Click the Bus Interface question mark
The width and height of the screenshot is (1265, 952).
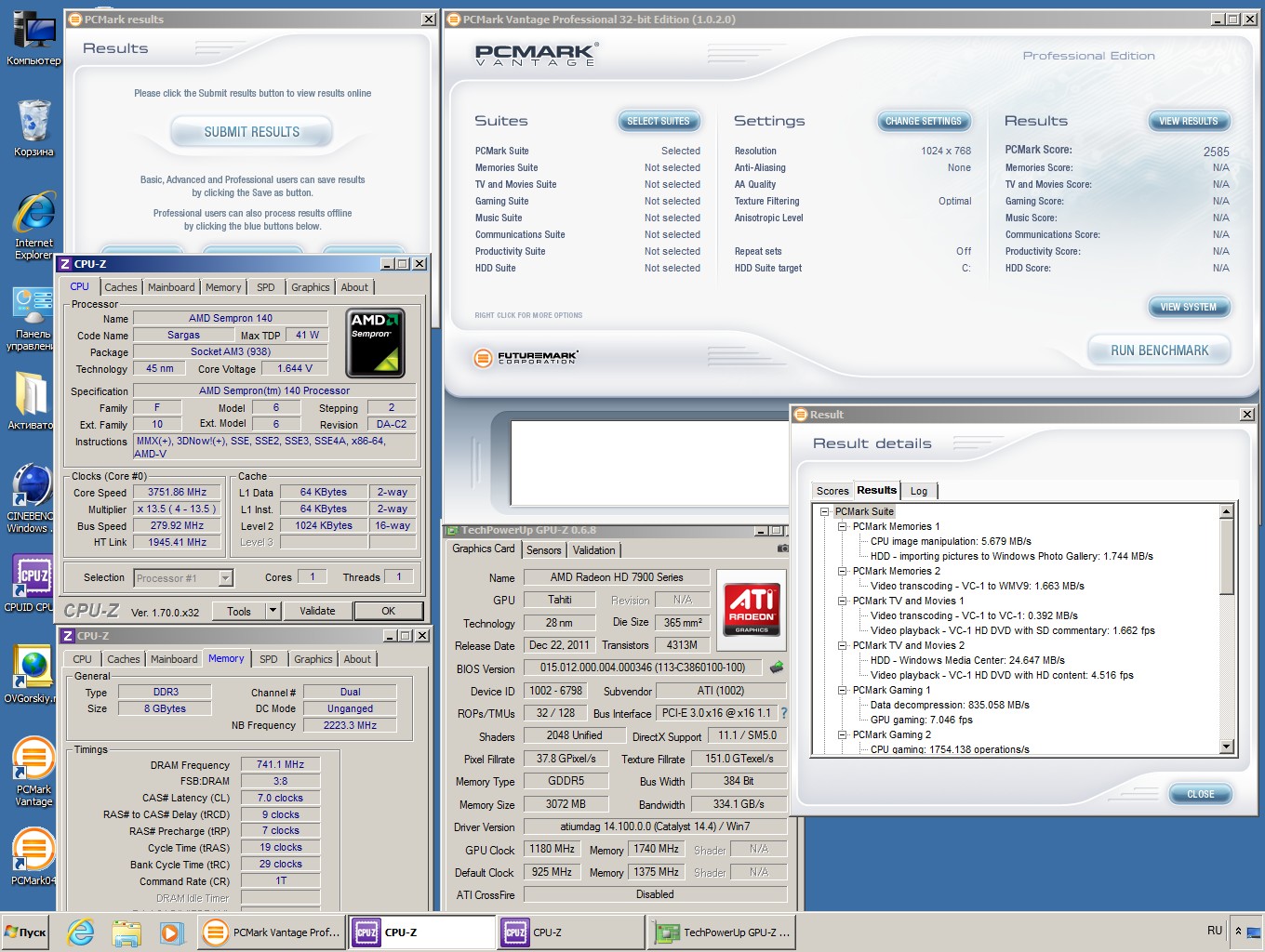click(783, 713)
